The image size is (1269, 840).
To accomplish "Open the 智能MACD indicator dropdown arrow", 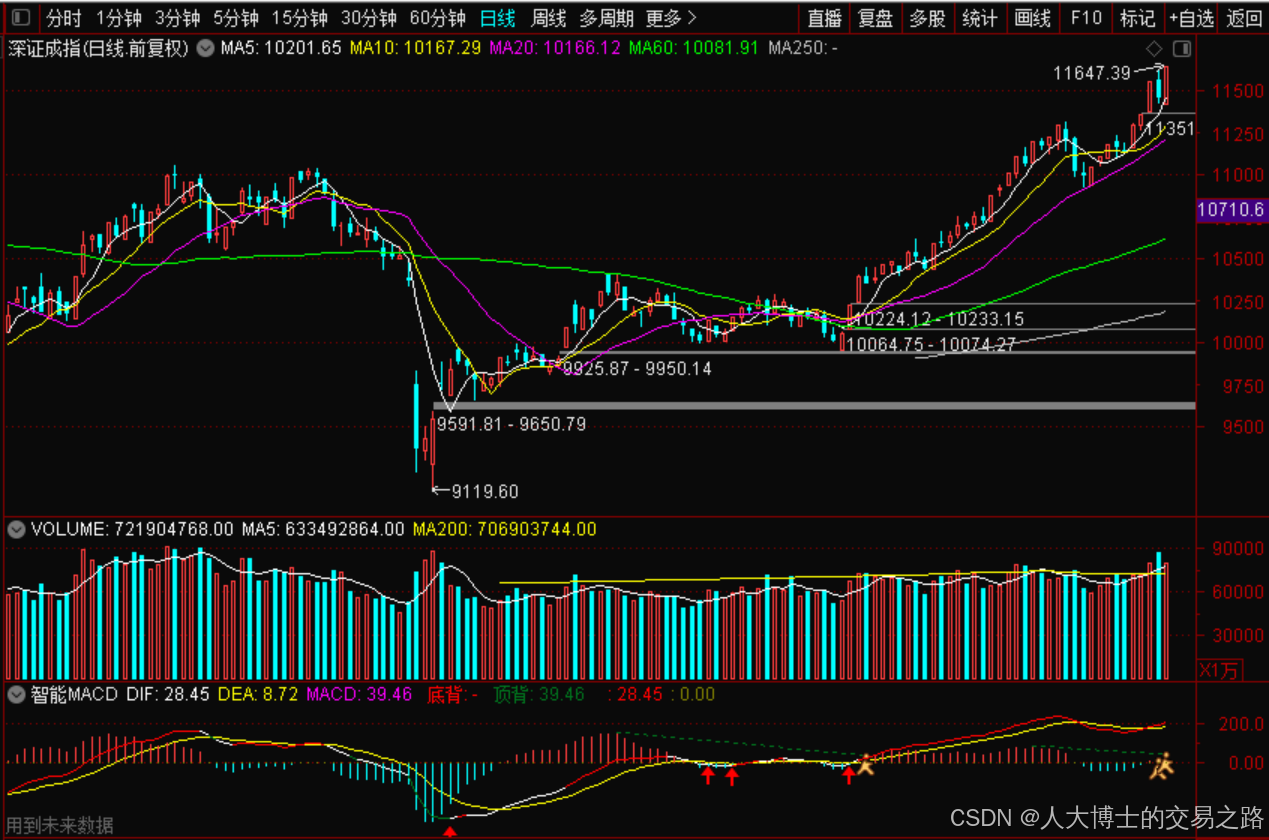I will coord(15,694).
